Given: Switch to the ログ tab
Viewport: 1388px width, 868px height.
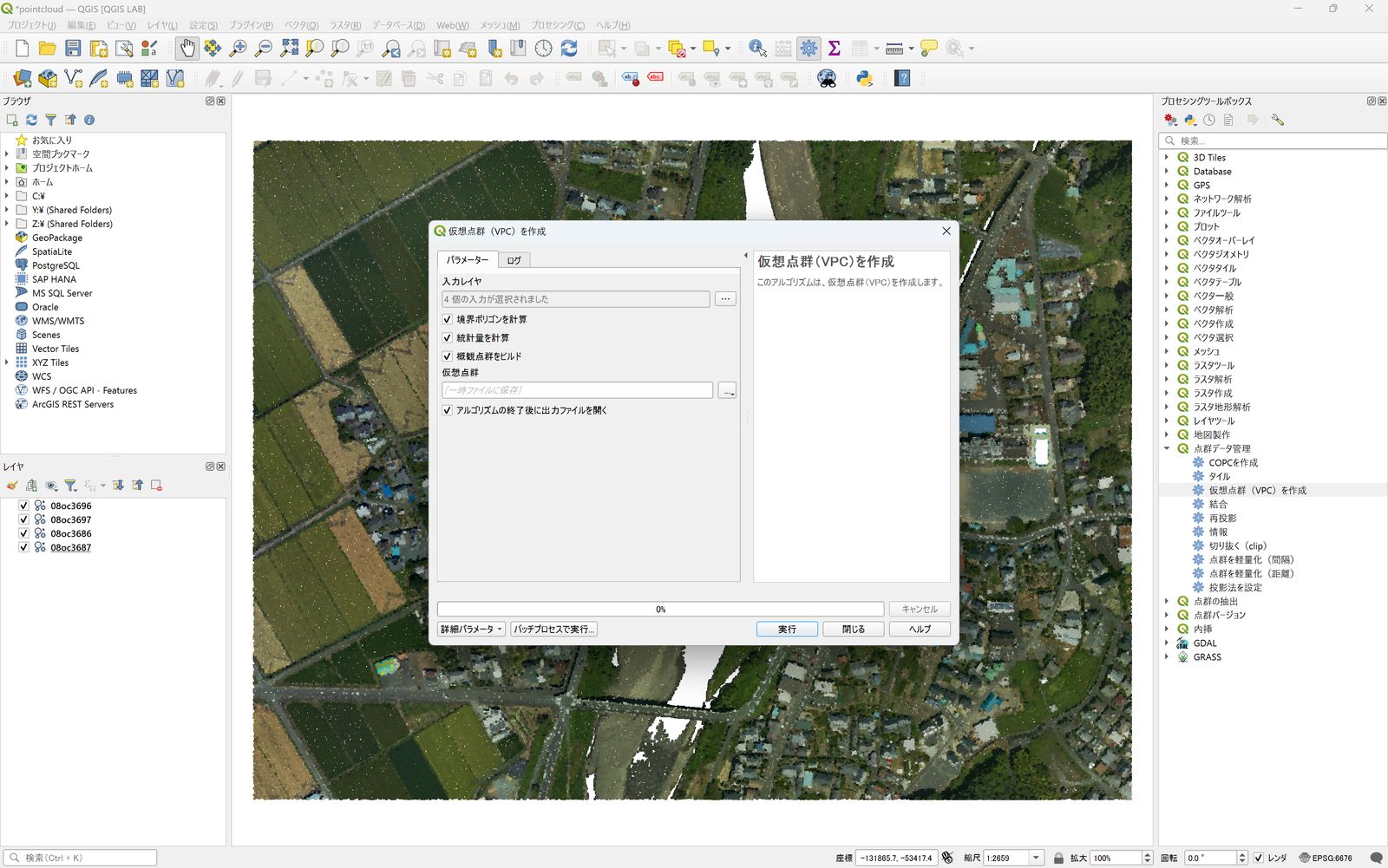Looking at the screenshot, I should pos(514,260).
